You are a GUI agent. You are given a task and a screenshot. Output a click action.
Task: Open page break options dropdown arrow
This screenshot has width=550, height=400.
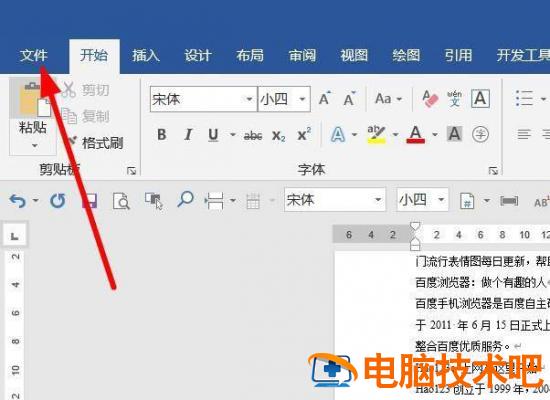233,200
